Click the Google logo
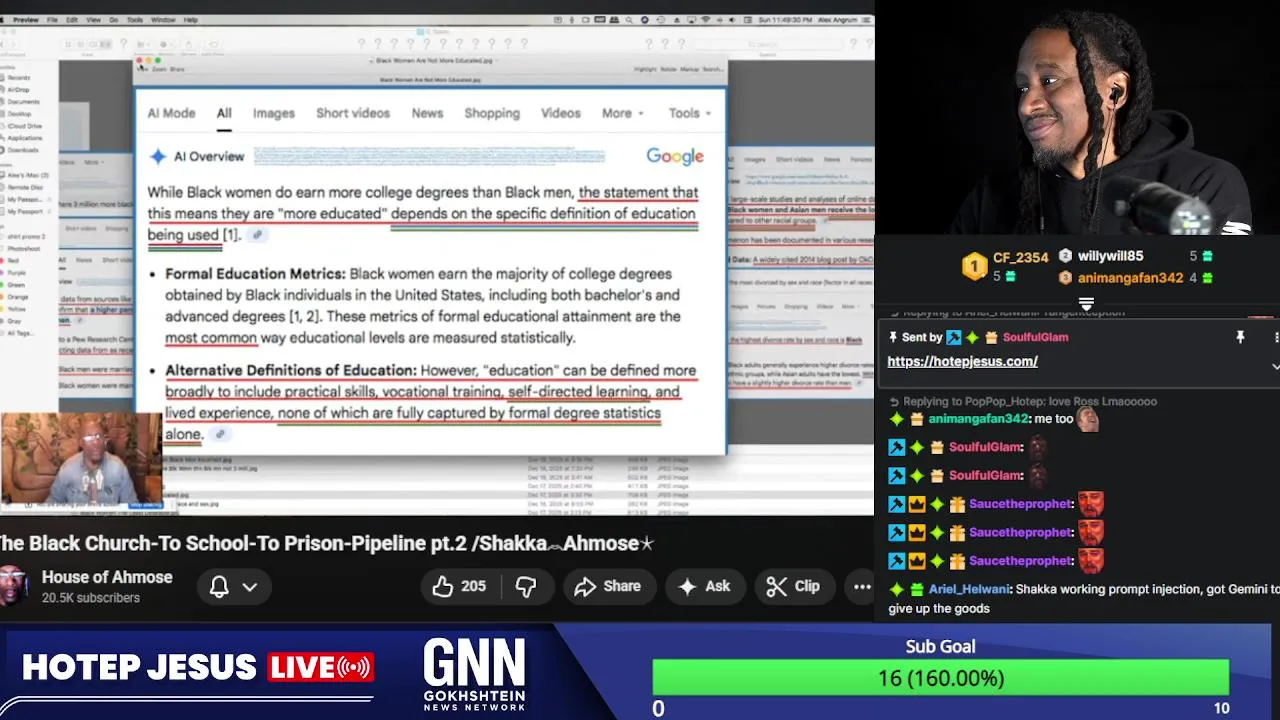 (675, 156)
